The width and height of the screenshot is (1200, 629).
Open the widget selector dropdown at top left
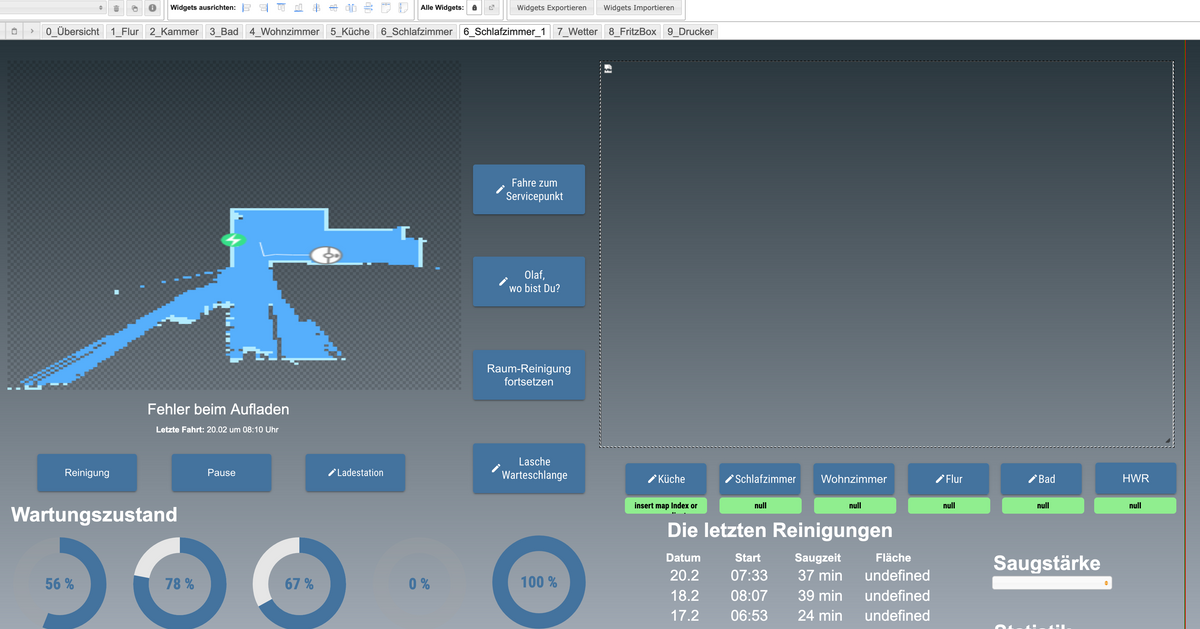(52, 8)
